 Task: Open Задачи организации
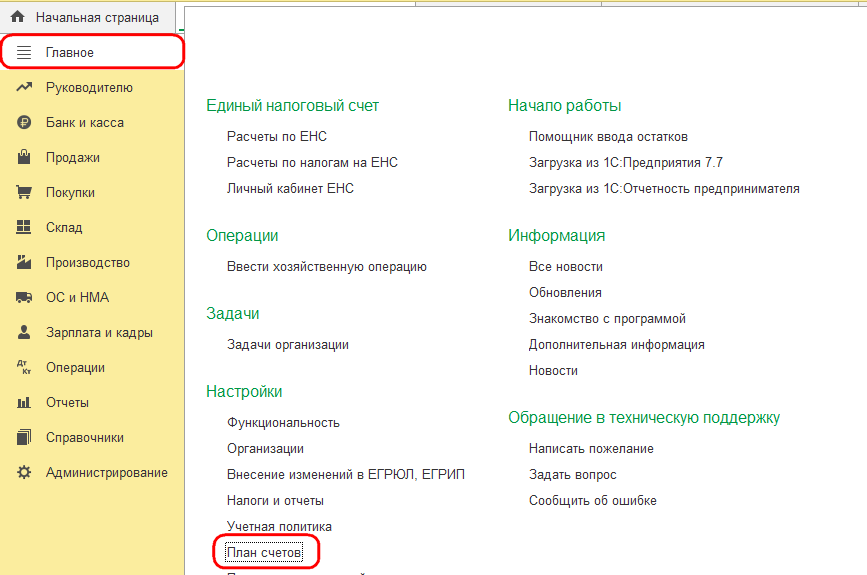(288, 345)
